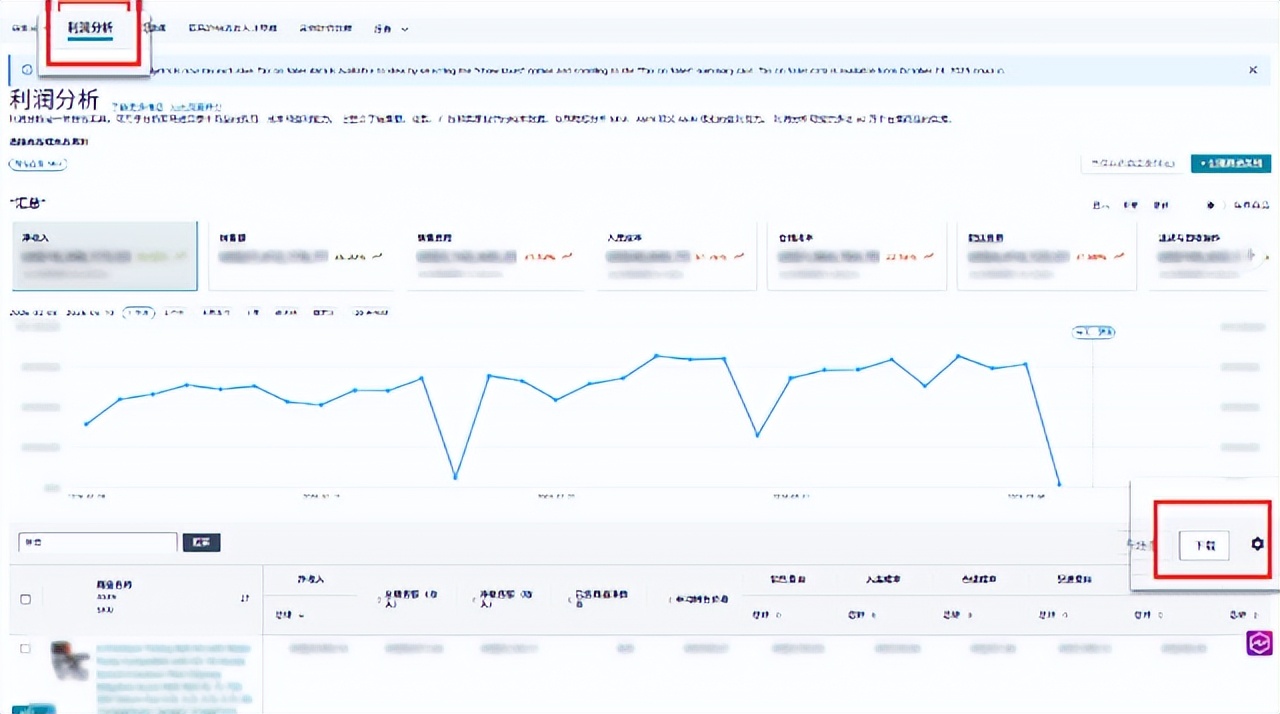The image size is (1280, 714).
Task: Open the dropdown left of teal button
Action: [x=1132, y=163]
